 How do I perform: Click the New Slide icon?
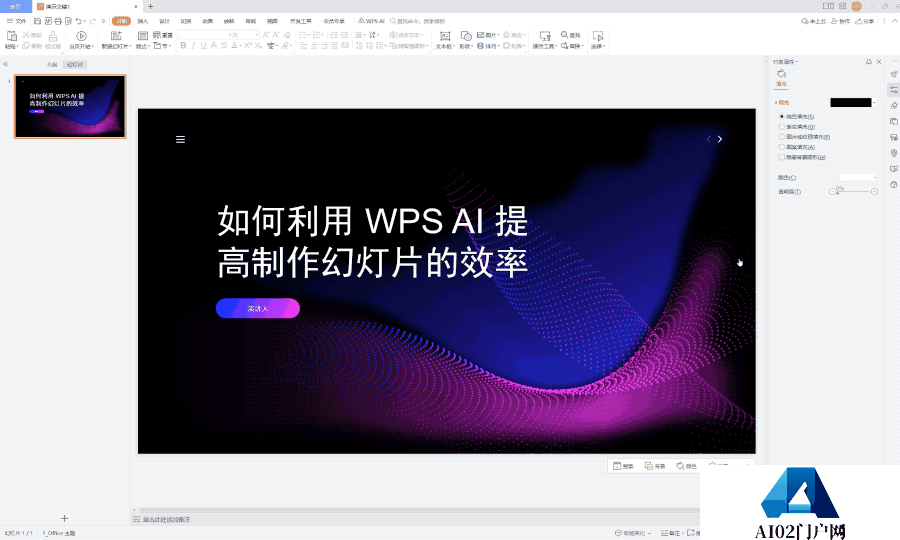(x=117, y=36)
